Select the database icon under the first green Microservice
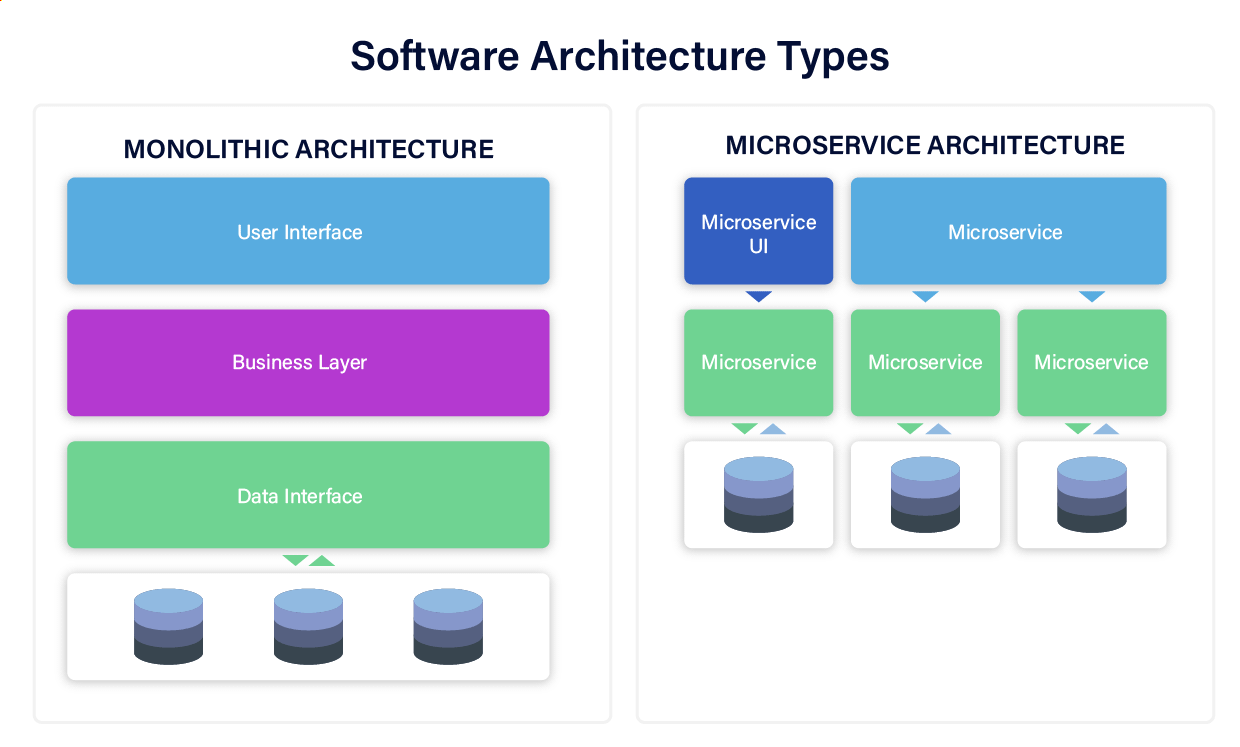 [x=758, y=494]
